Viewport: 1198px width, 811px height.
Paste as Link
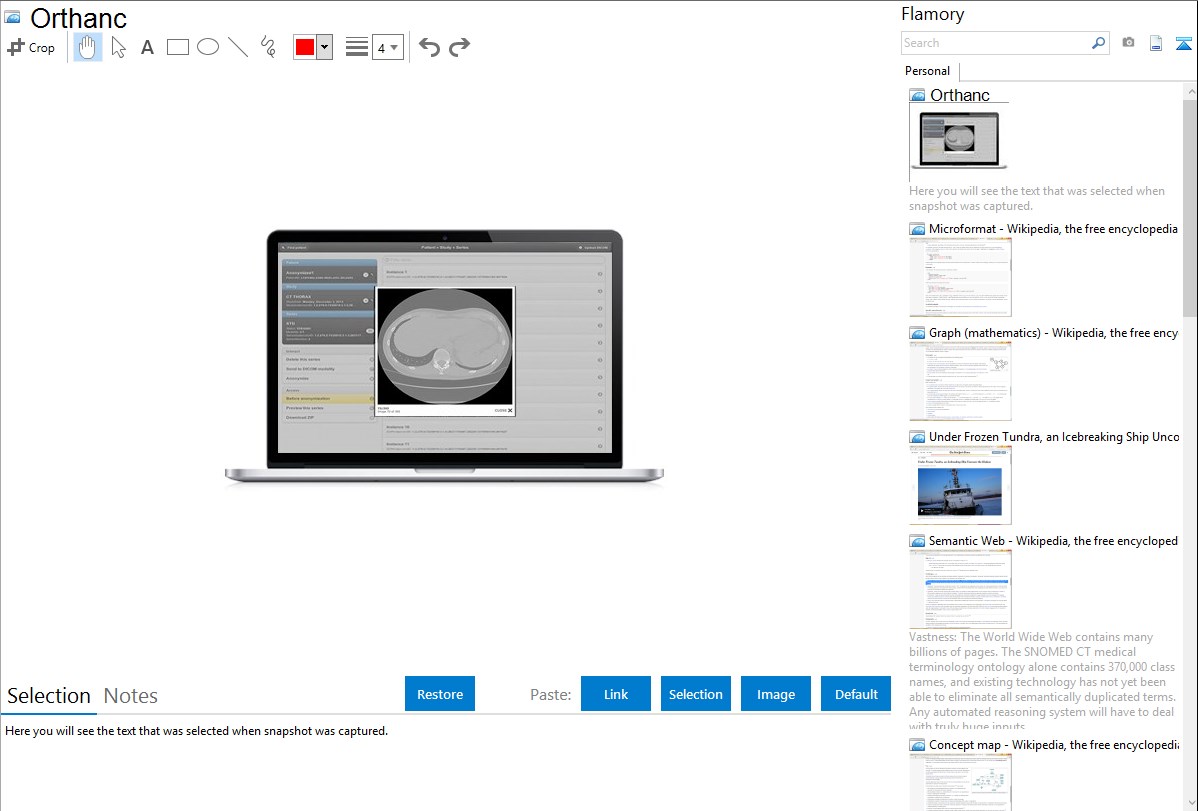click(x=616, y=694)
